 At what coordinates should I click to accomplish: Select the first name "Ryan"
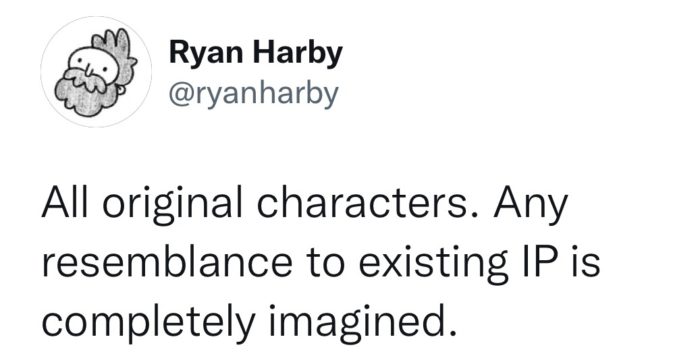coord(206,54)
